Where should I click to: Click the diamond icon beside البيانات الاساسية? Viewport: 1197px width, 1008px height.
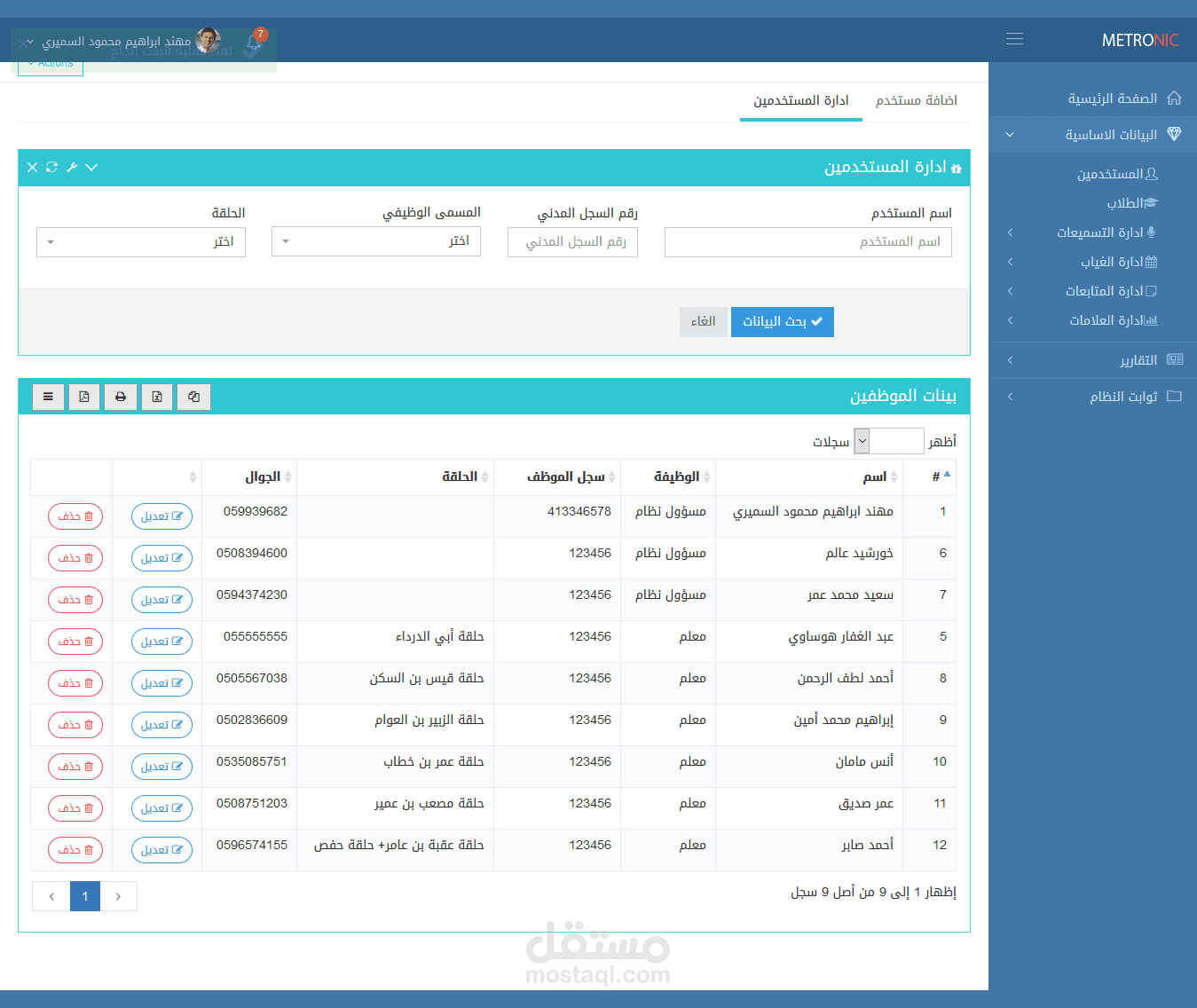[1174, 134]
